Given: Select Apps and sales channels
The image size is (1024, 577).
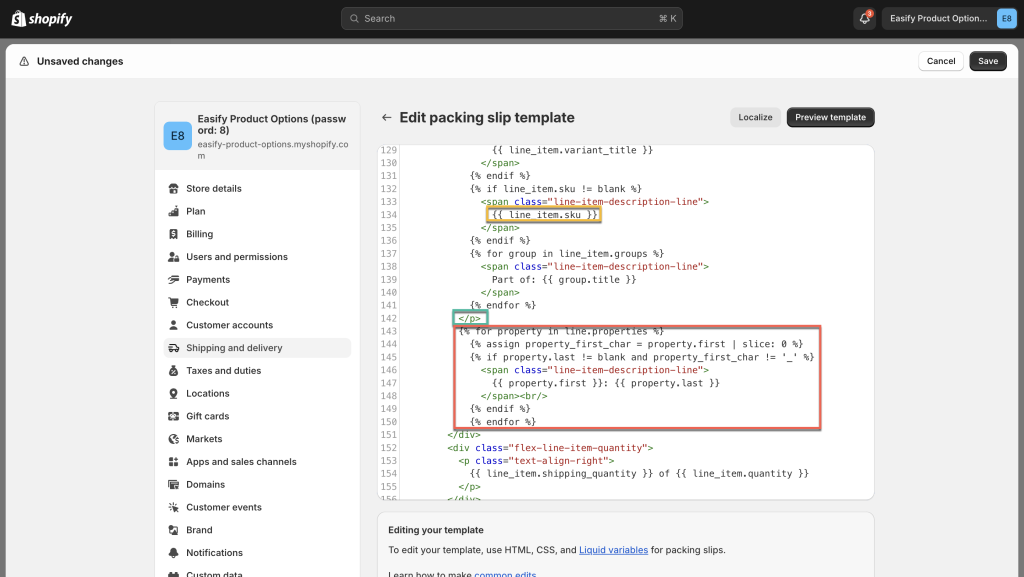Looking at the screenshot, I should 241,462.
